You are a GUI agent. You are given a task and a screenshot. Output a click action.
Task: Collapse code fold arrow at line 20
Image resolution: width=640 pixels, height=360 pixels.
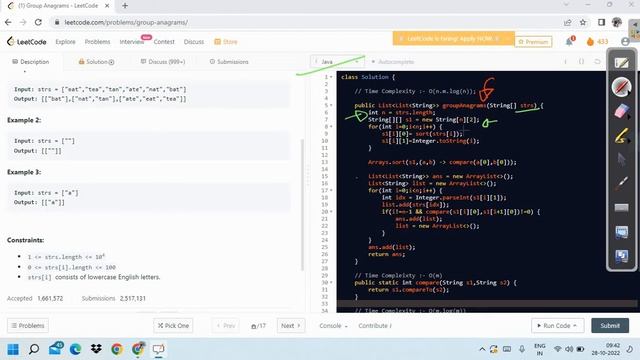tap(331, 211)
